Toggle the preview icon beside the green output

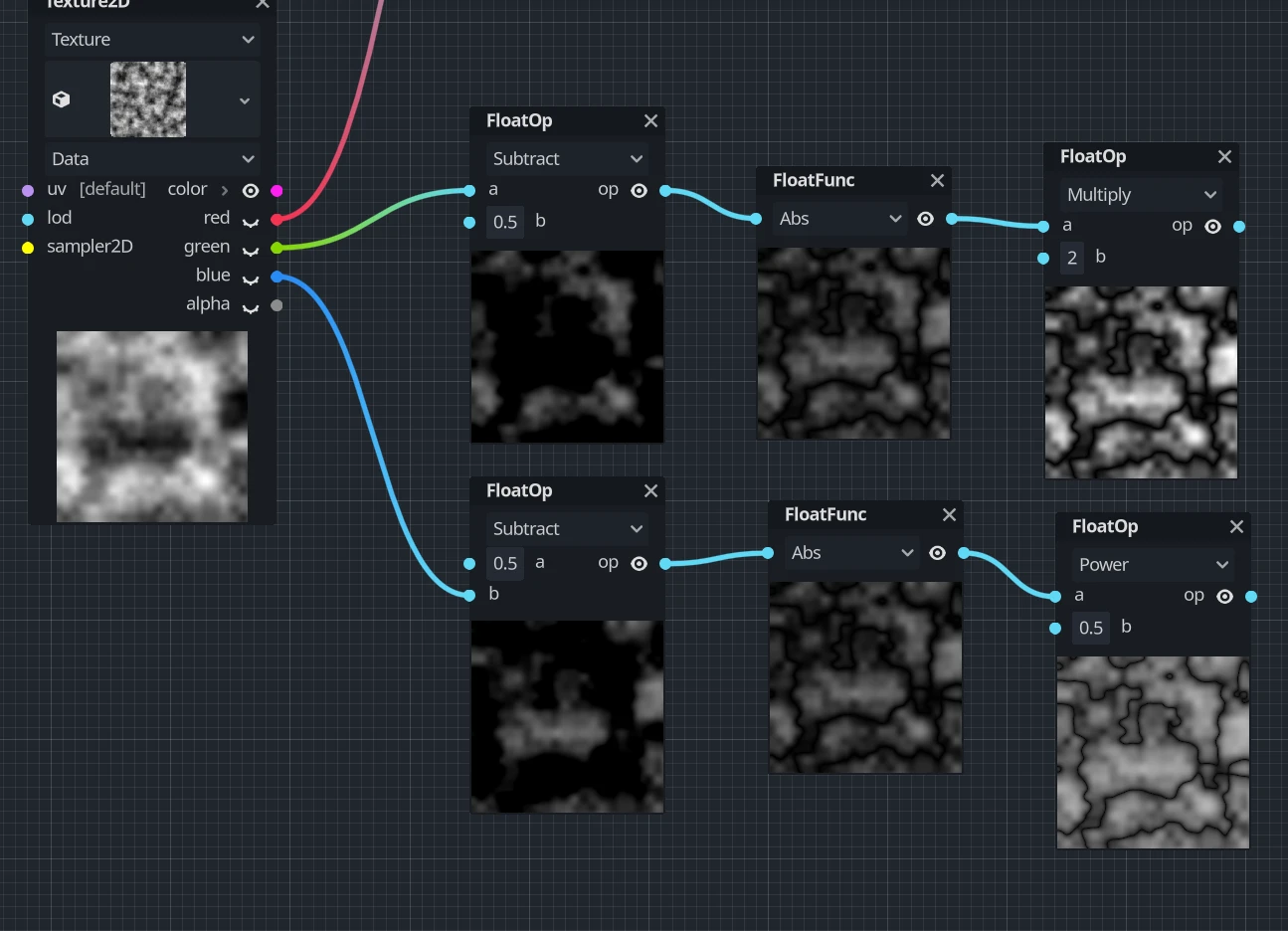(x=251, y=250)
